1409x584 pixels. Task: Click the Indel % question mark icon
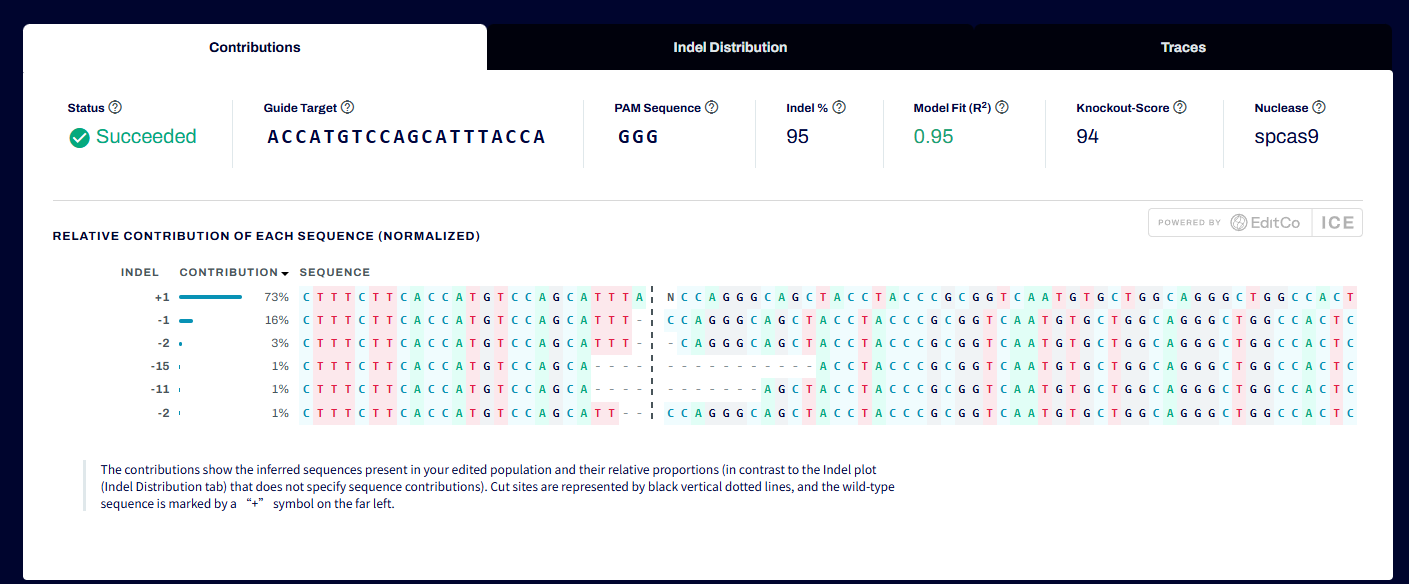pos(839,108)
